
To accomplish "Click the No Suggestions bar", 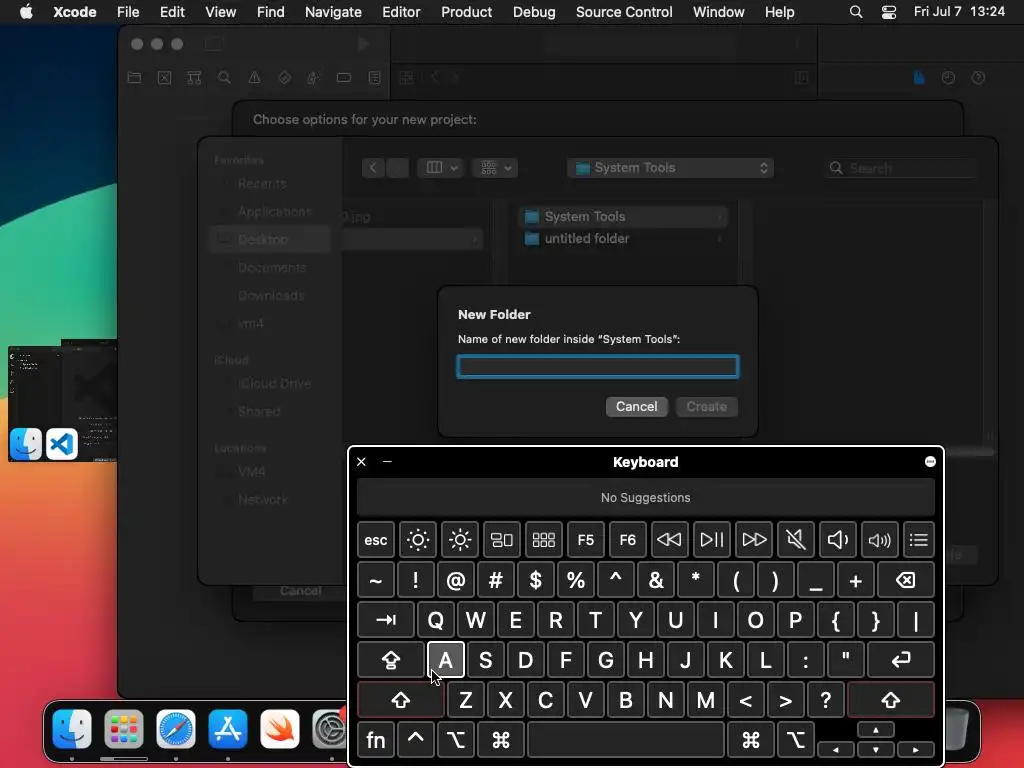I will 646,498.
